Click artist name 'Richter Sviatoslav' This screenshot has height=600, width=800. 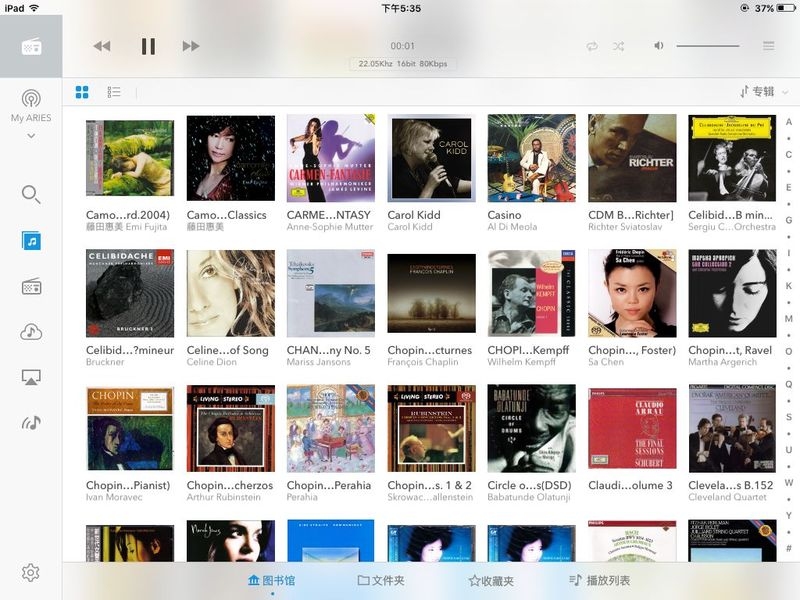tap(625, 227)
